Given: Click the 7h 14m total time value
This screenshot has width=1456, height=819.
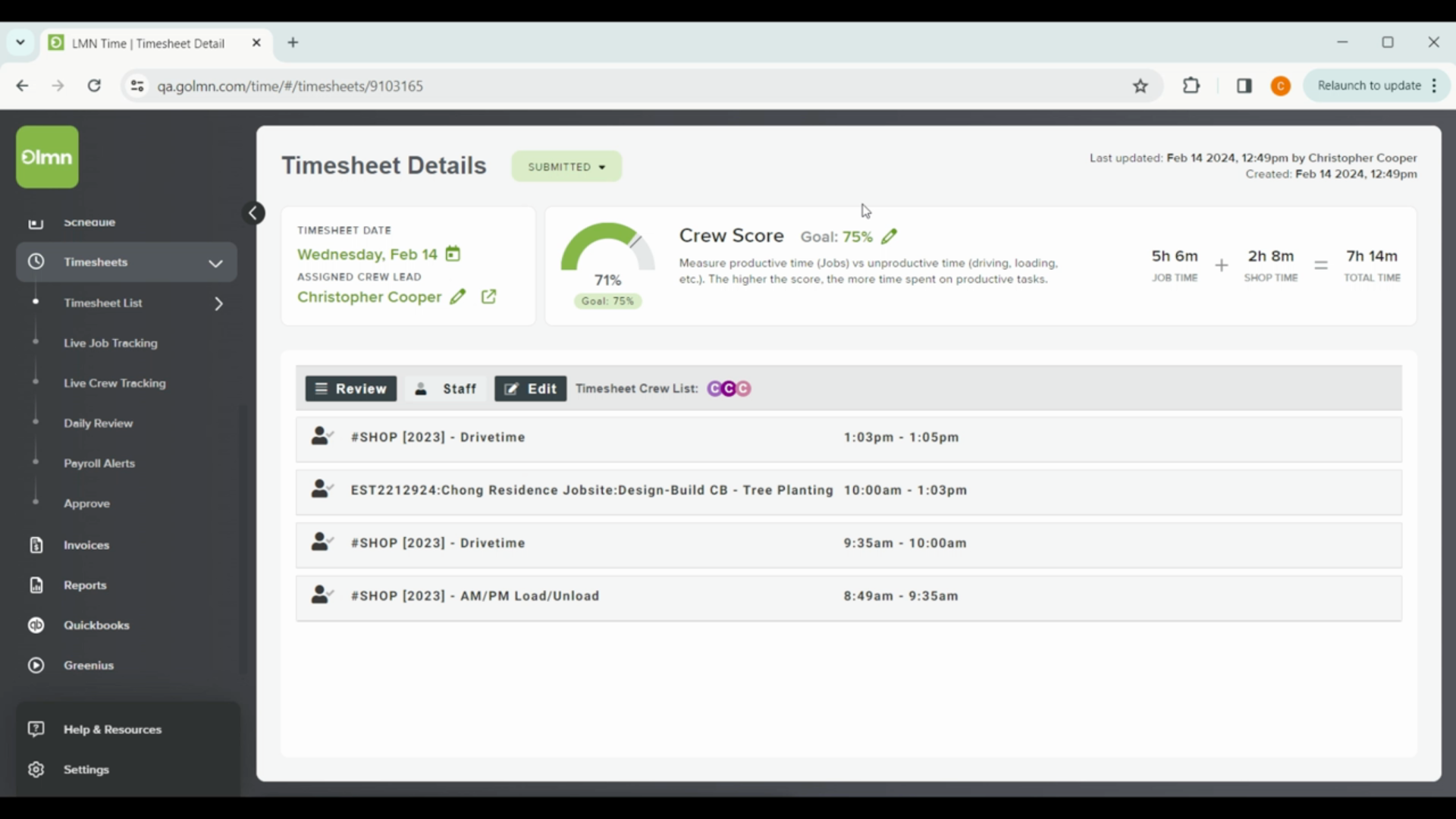Looking at the screenshot, I should 1372,256.
